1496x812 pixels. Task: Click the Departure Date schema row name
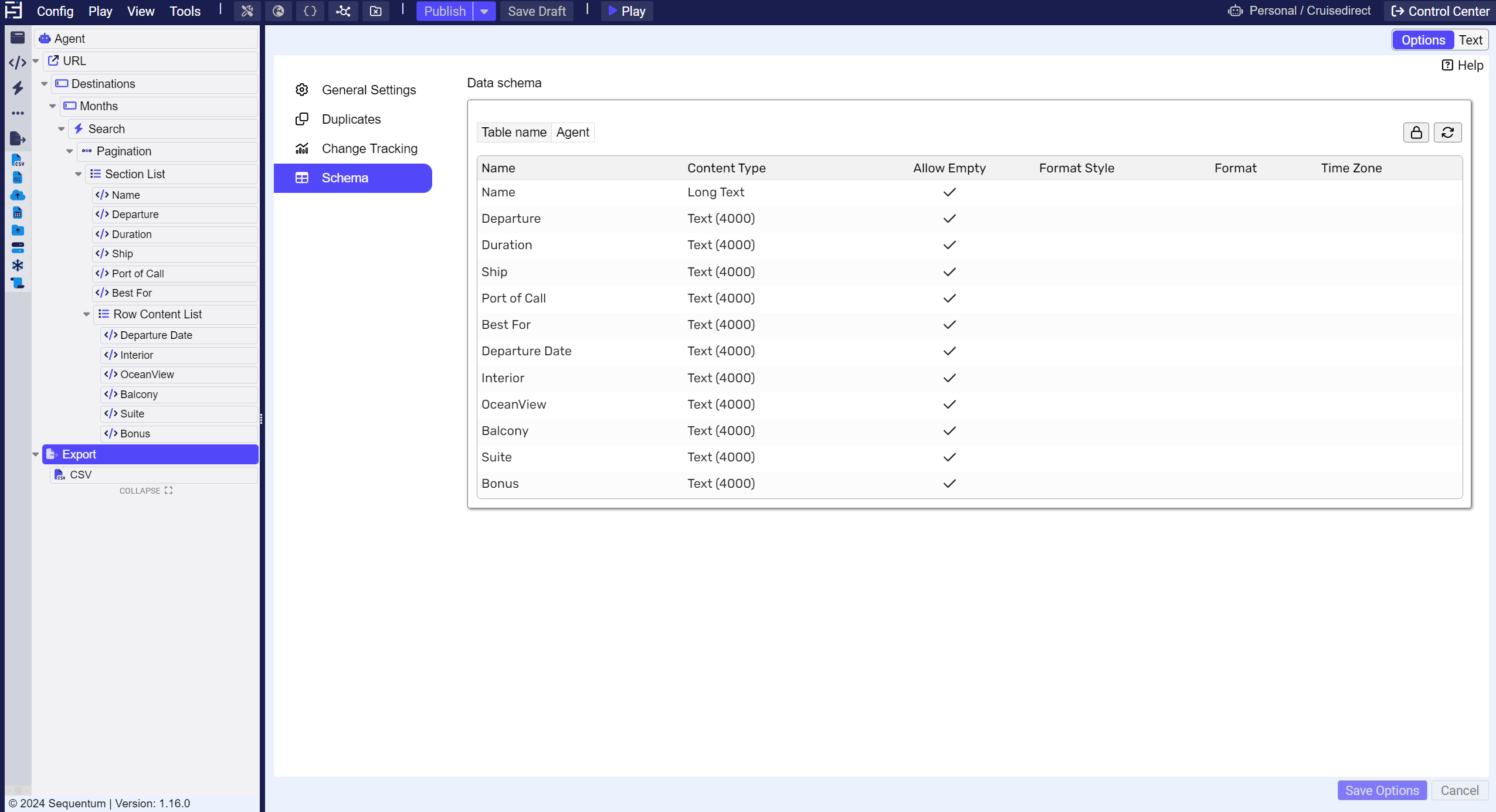526,351
